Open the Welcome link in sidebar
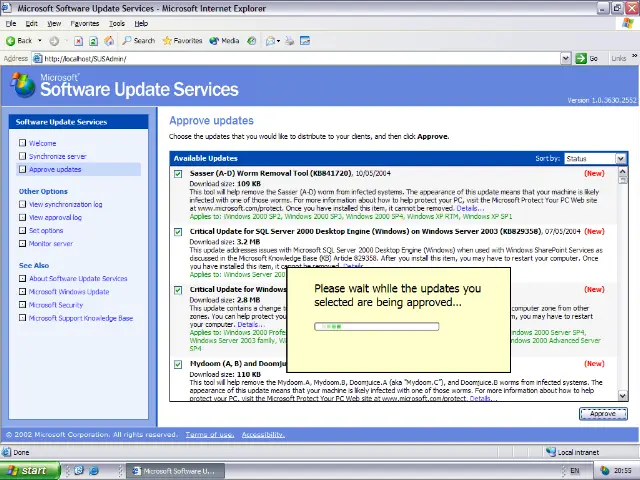 pyautogui.click(x=42, y=143)
